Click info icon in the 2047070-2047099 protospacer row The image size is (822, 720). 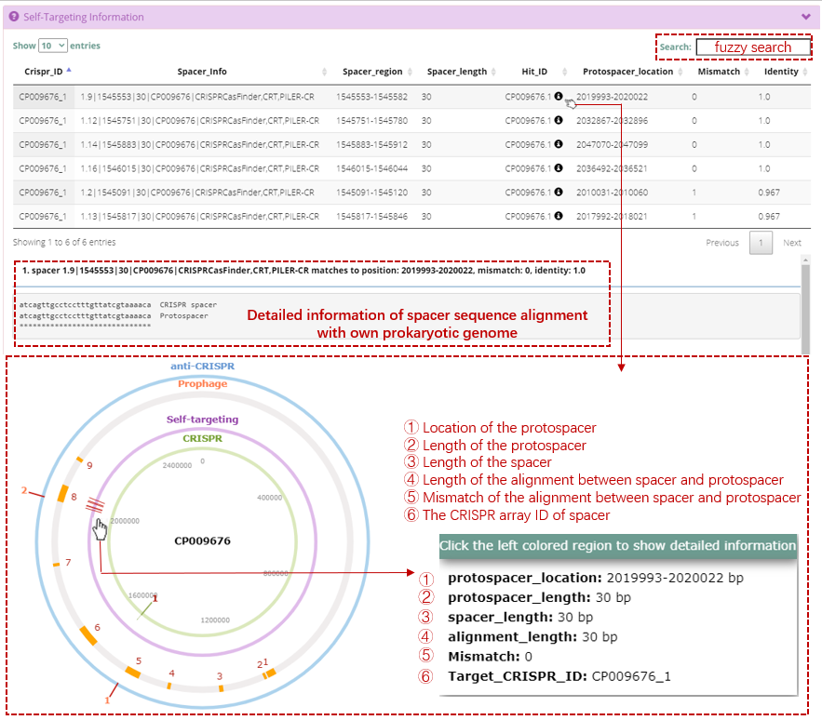tap(558, 145)
